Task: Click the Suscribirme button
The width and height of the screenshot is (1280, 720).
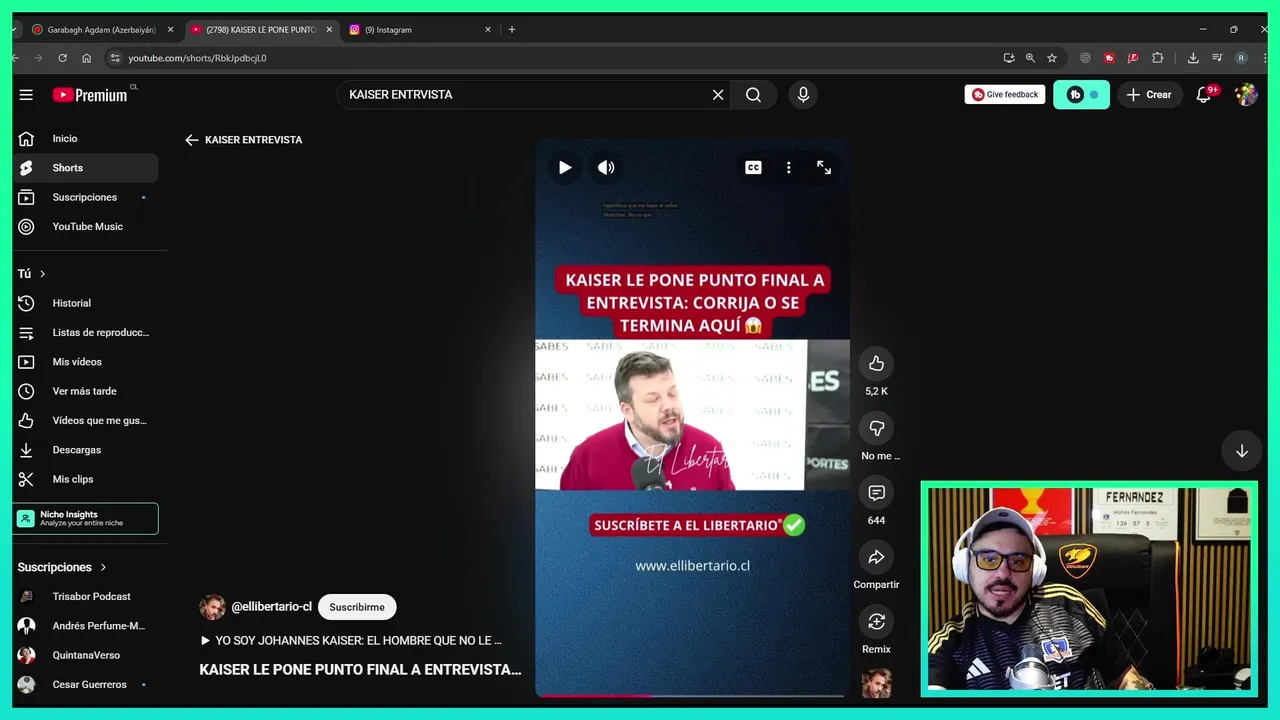Action: point(357,607)
